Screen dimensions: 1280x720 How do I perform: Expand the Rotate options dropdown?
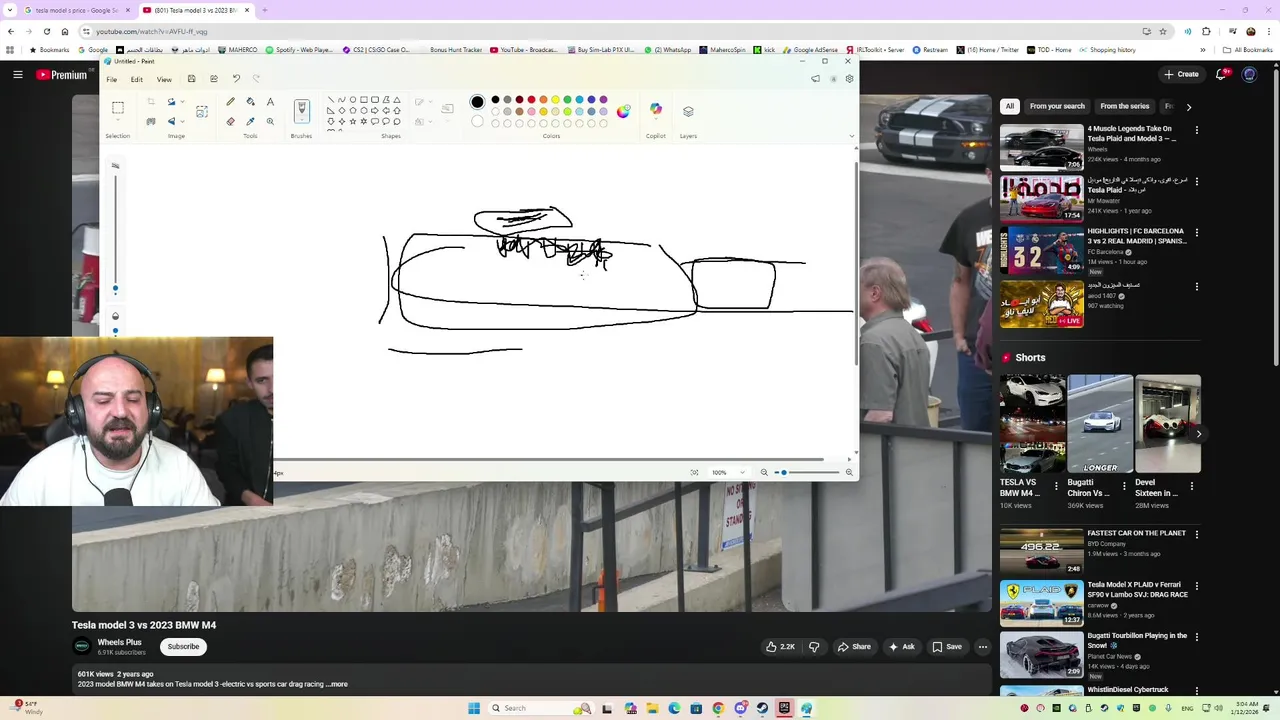click(182, 102)
